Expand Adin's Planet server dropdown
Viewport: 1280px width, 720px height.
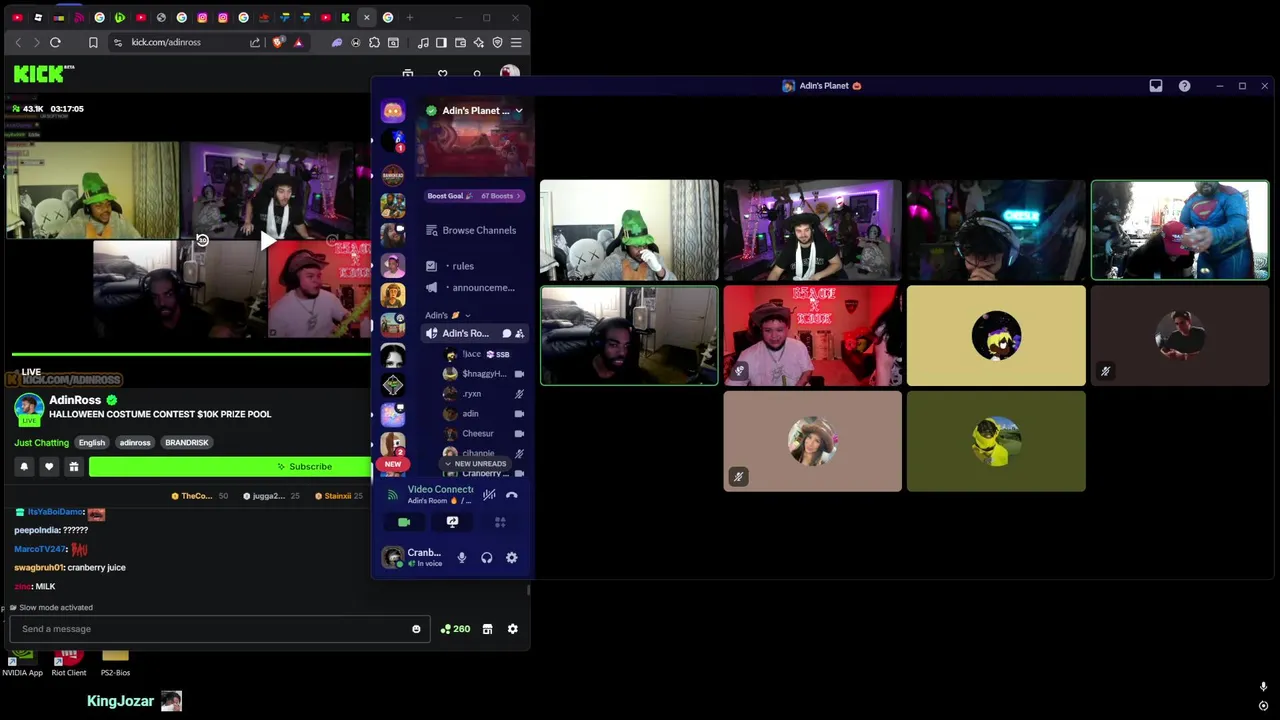pyautogui.click(x=518, y=111)
